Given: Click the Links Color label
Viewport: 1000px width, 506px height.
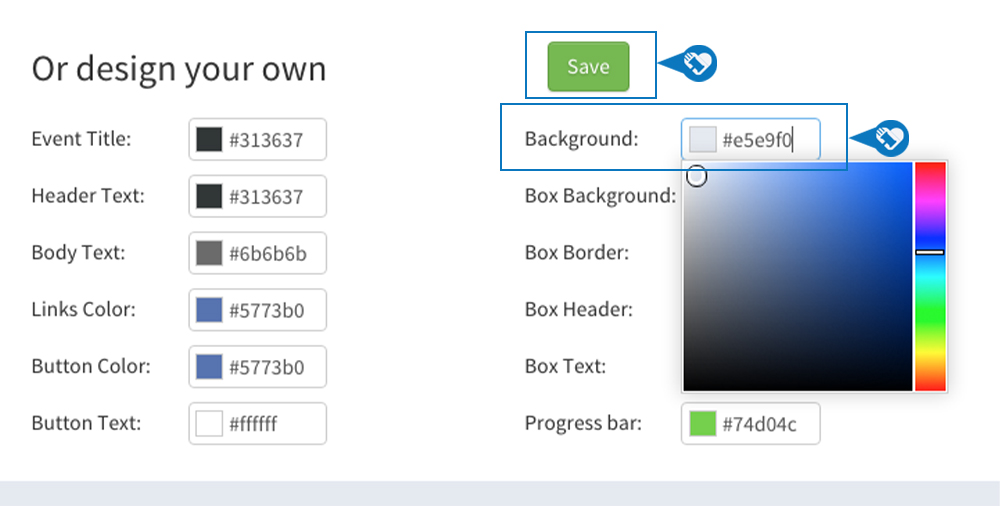Looking at the screenshot, I should point(84,309).
